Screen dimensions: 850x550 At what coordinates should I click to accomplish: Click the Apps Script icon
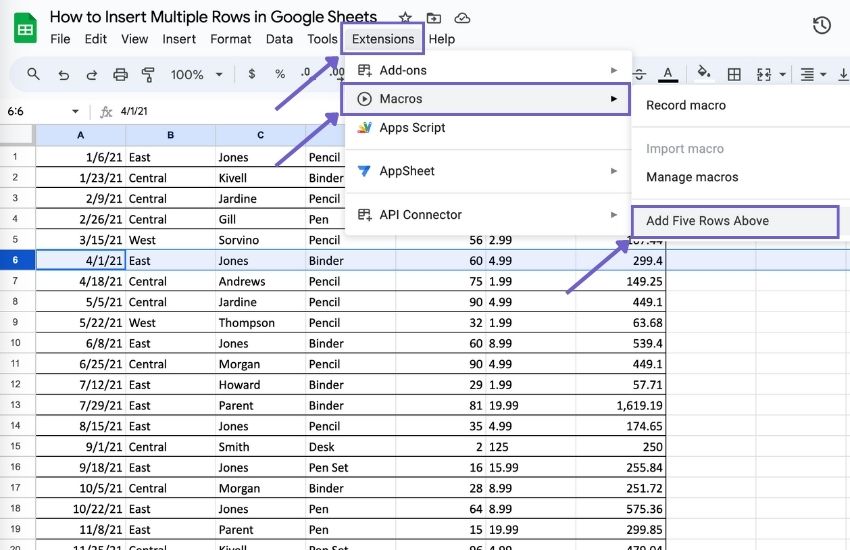click(x=364, y=128)
